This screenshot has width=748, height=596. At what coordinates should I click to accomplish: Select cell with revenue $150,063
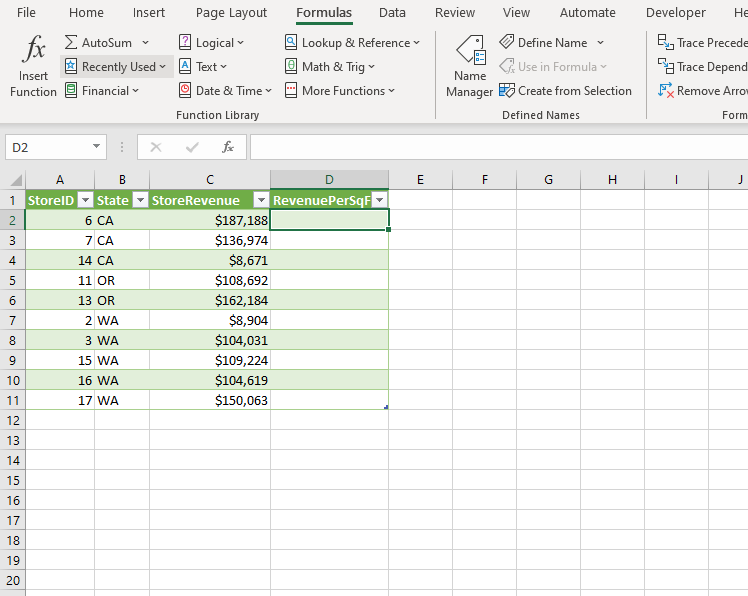pos(210,400)
